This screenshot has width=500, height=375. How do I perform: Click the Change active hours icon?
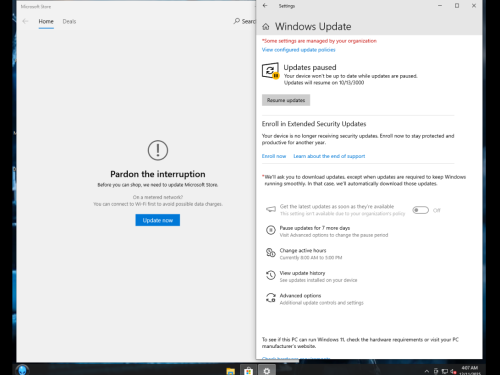point(271,253)
